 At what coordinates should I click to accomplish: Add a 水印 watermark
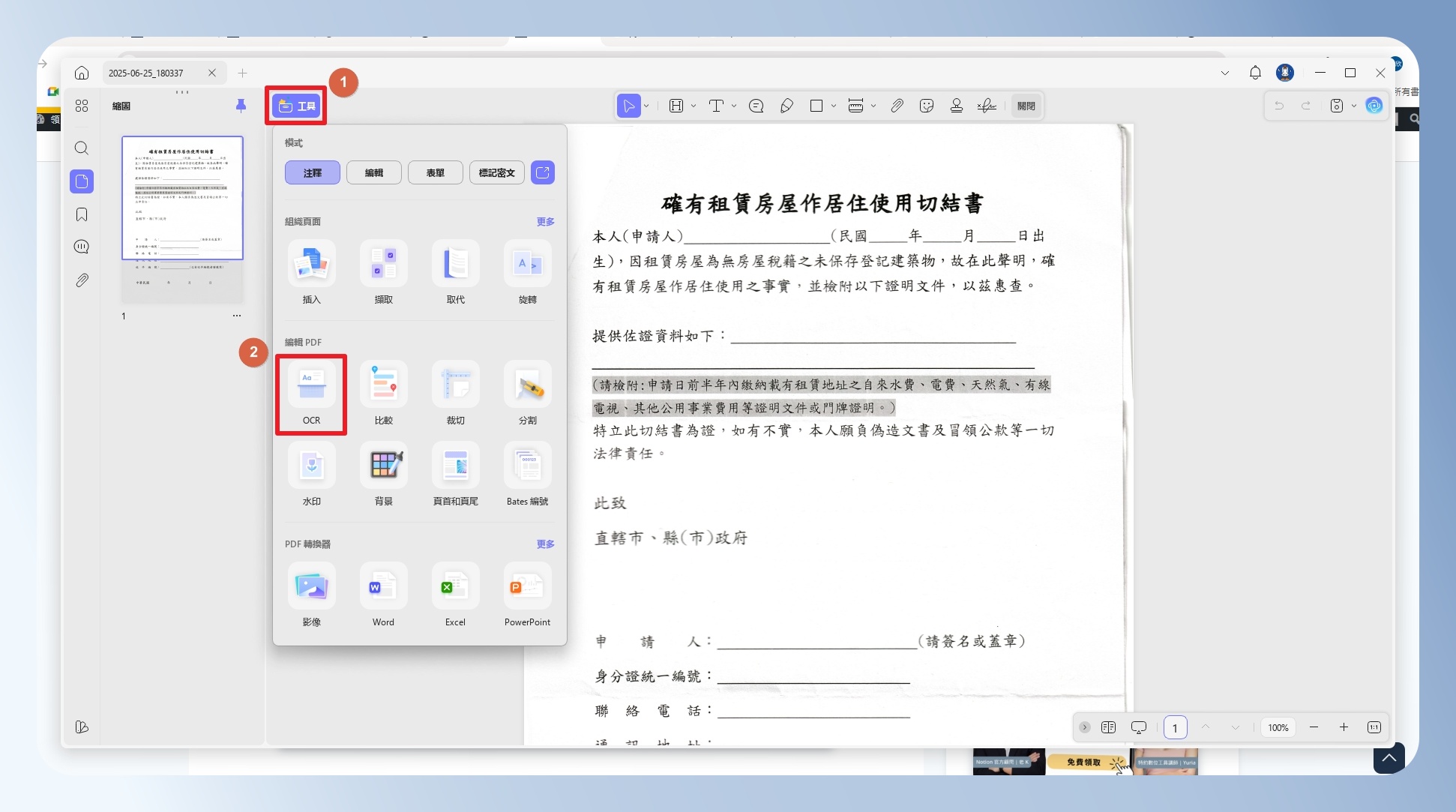pyautogui.click(x=311, y=475)
